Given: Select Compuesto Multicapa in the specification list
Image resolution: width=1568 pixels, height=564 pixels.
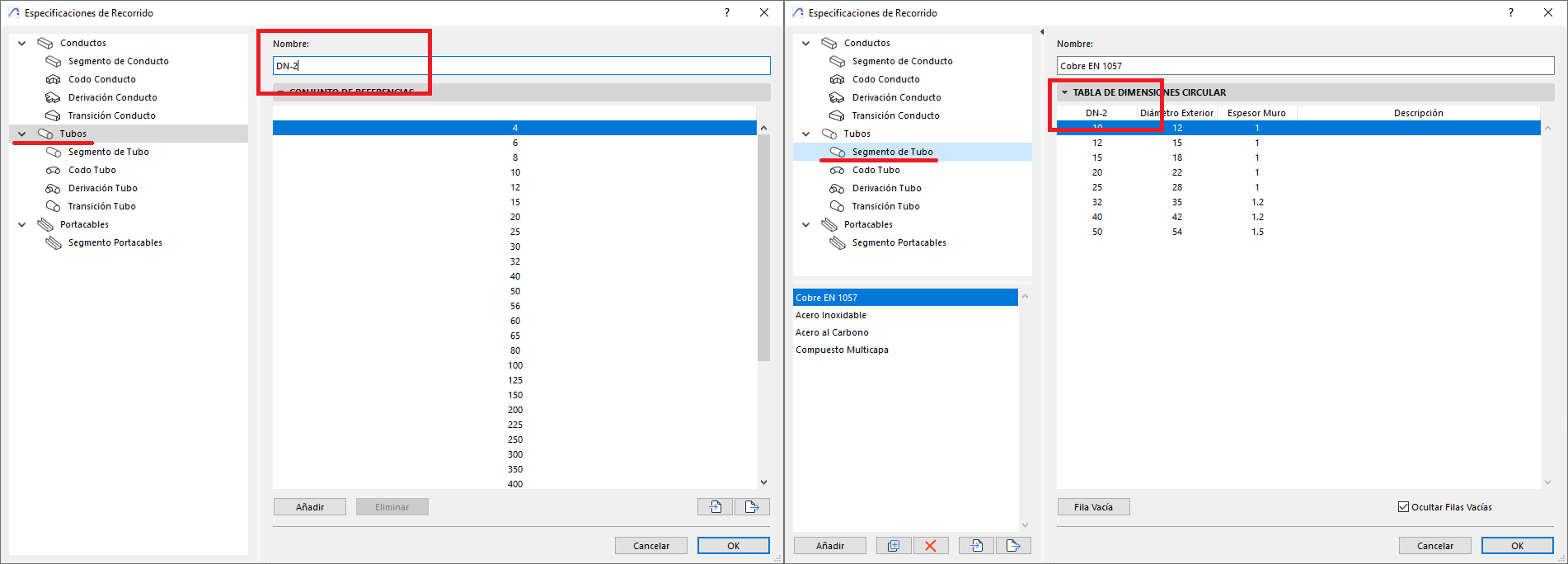Looking at the screenshot, I should [x=842, y=350].
